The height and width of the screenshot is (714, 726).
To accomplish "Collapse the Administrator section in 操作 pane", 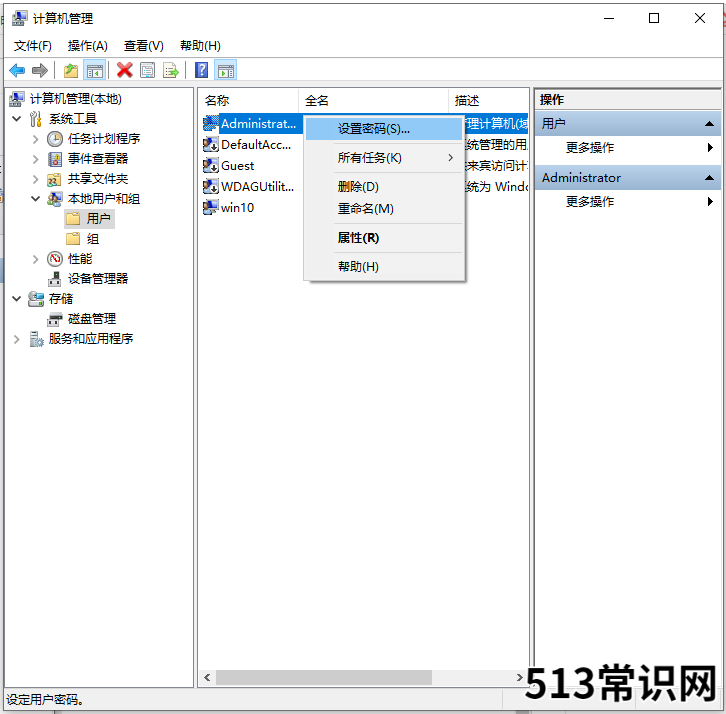I will pyautogui.click(x=709, y=178).
